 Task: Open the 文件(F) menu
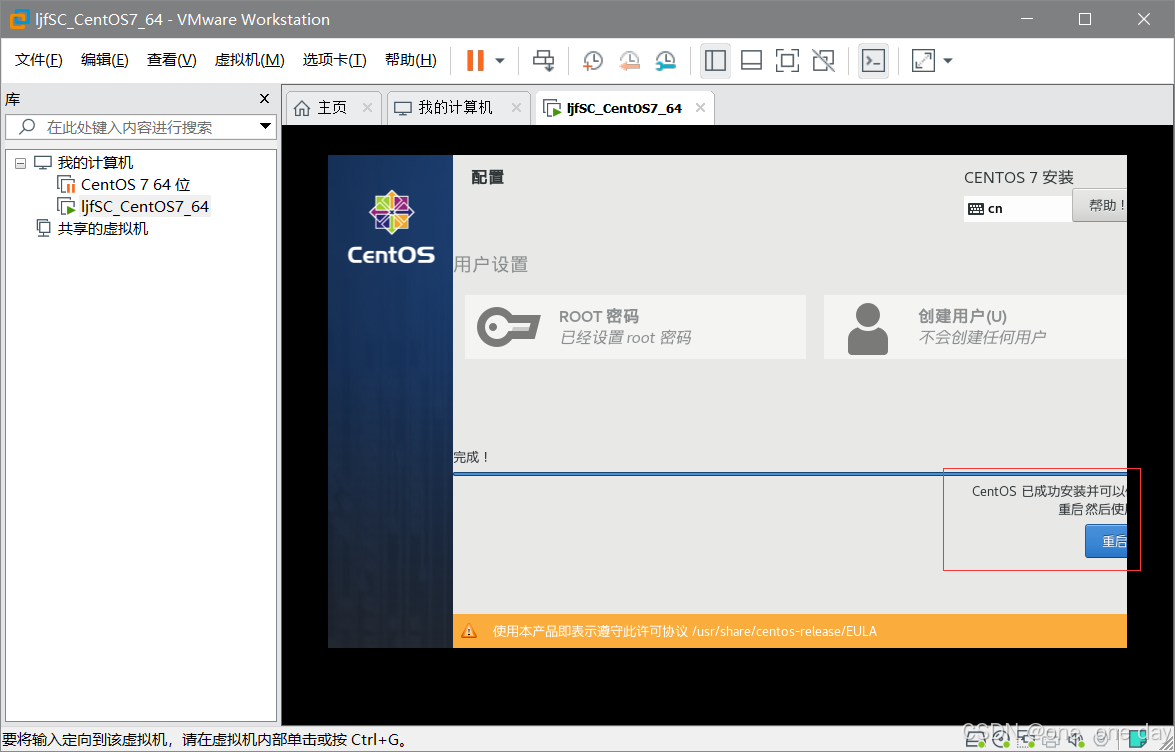coord(39,60)
